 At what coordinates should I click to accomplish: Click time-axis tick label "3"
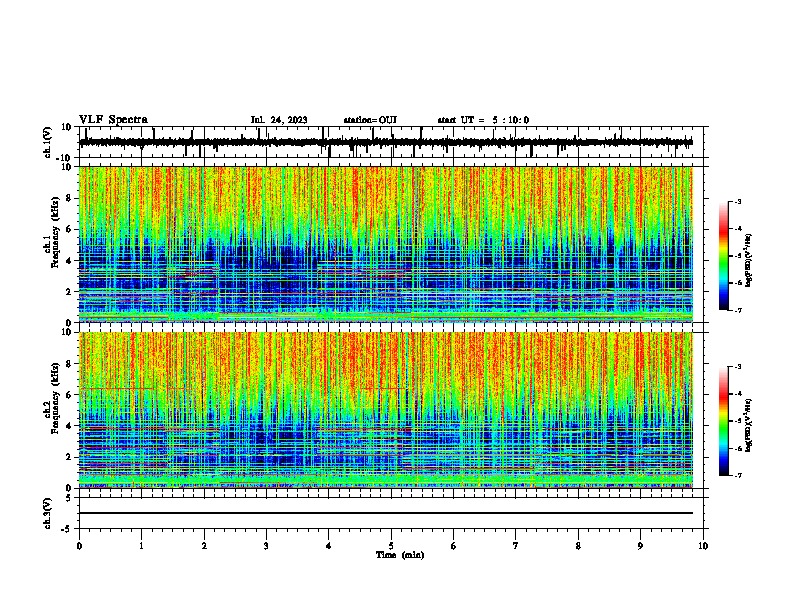[266, 546]
